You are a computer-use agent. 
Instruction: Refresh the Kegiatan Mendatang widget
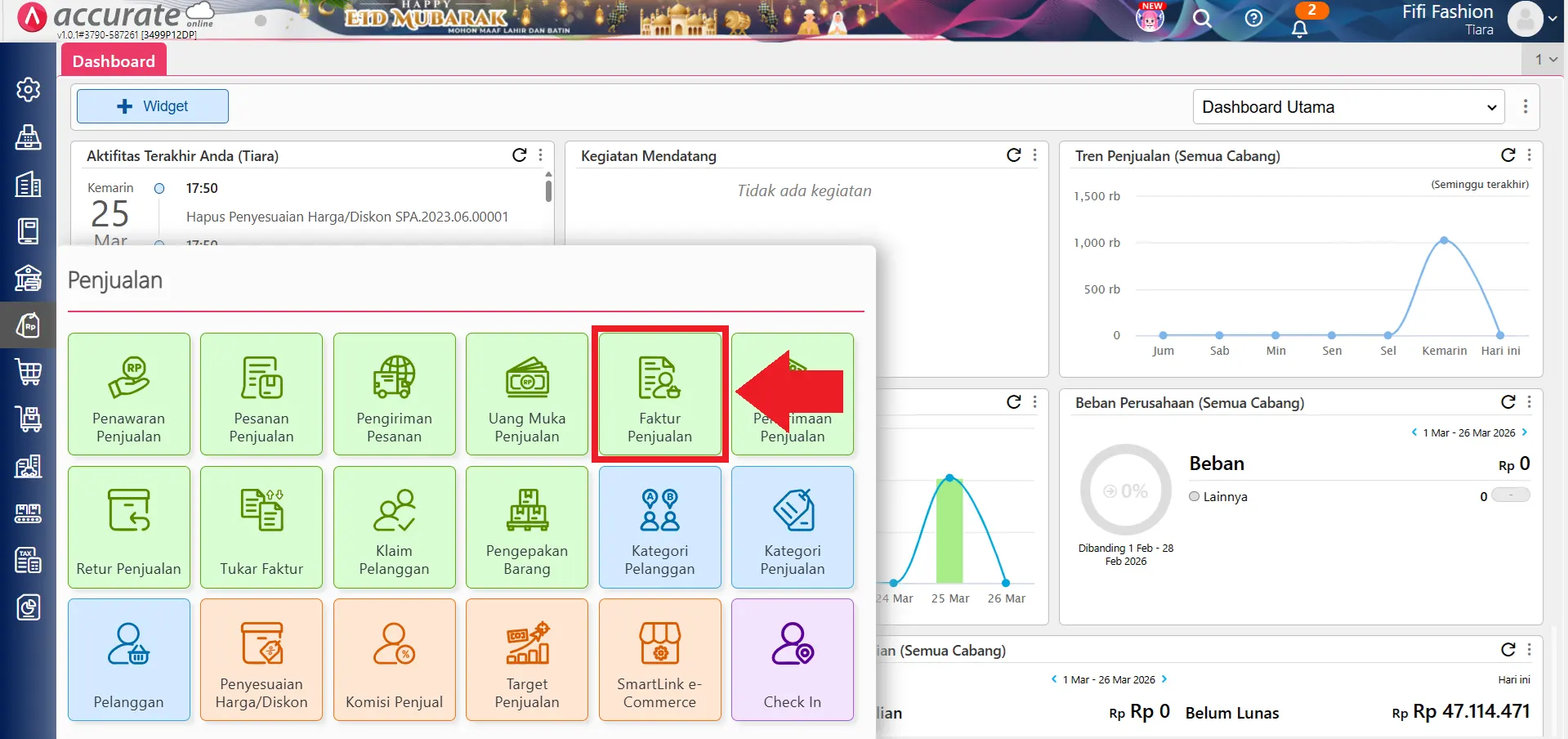1013,155
